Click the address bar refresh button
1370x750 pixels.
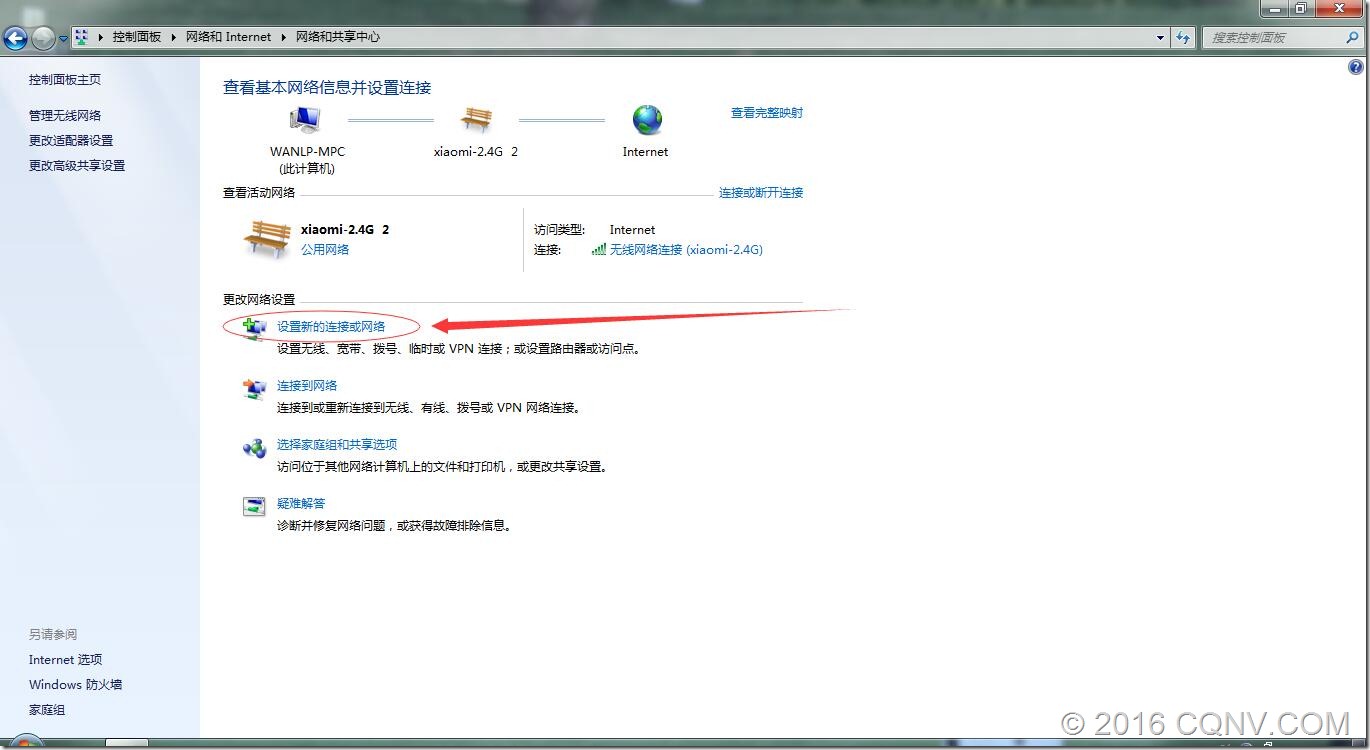click(1183, 37)
